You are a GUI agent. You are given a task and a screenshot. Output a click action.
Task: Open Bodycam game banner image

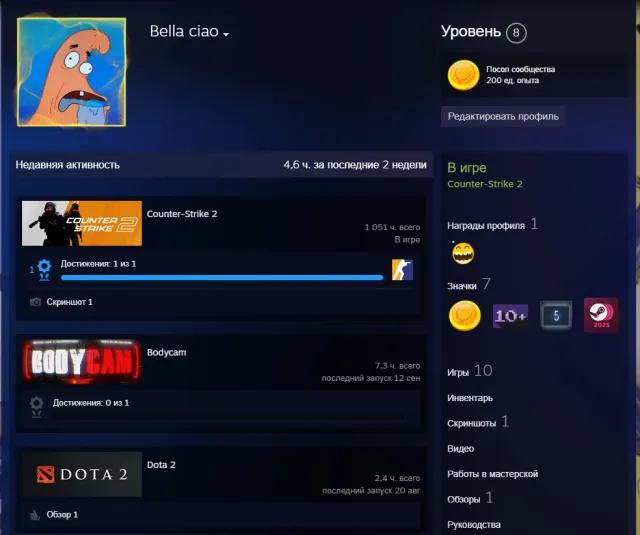pos(82,361)
